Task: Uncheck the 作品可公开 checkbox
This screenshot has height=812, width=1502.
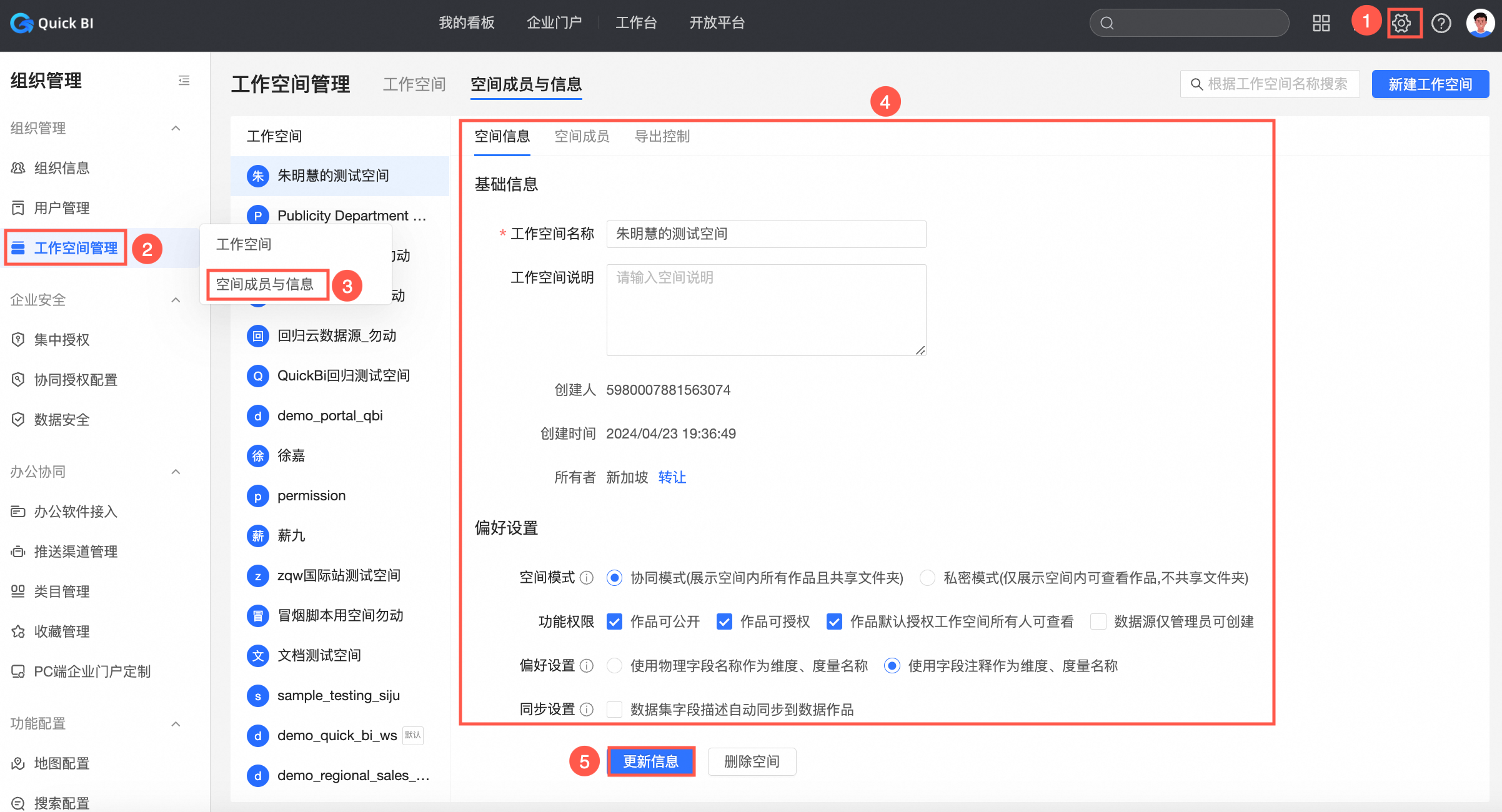Action: coord(614,621)
